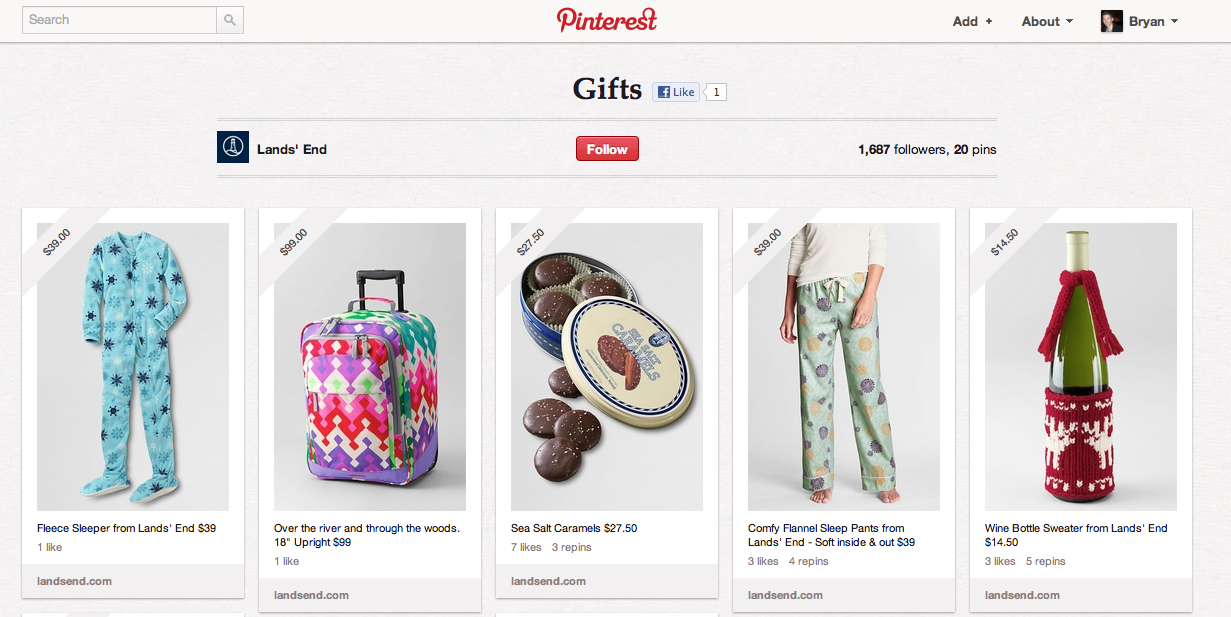Click the search magnifier icon
Viewport: 1231px width, 617px height.
[x=230, y=20]
